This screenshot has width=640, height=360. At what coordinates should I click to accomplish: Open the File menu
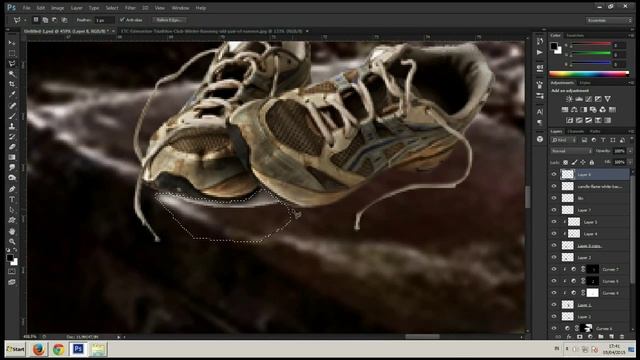pyautogui.click(x=27, y=8)
